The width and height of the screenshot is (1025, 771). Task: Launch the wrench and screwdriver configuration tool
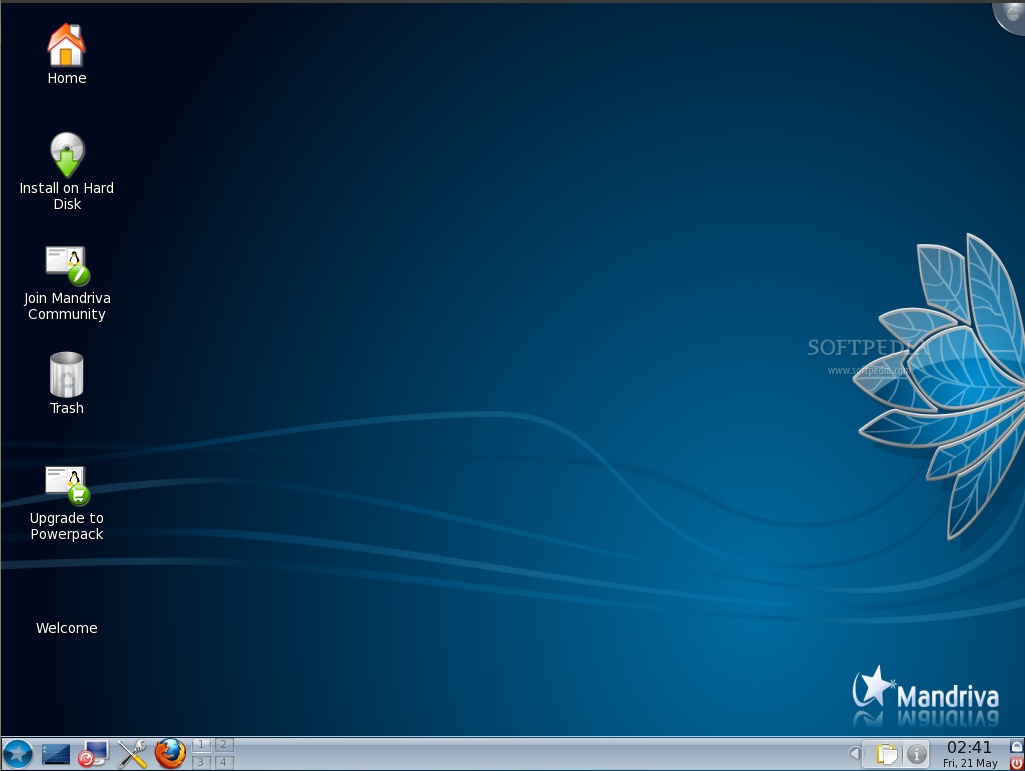[x=131, y=754]
